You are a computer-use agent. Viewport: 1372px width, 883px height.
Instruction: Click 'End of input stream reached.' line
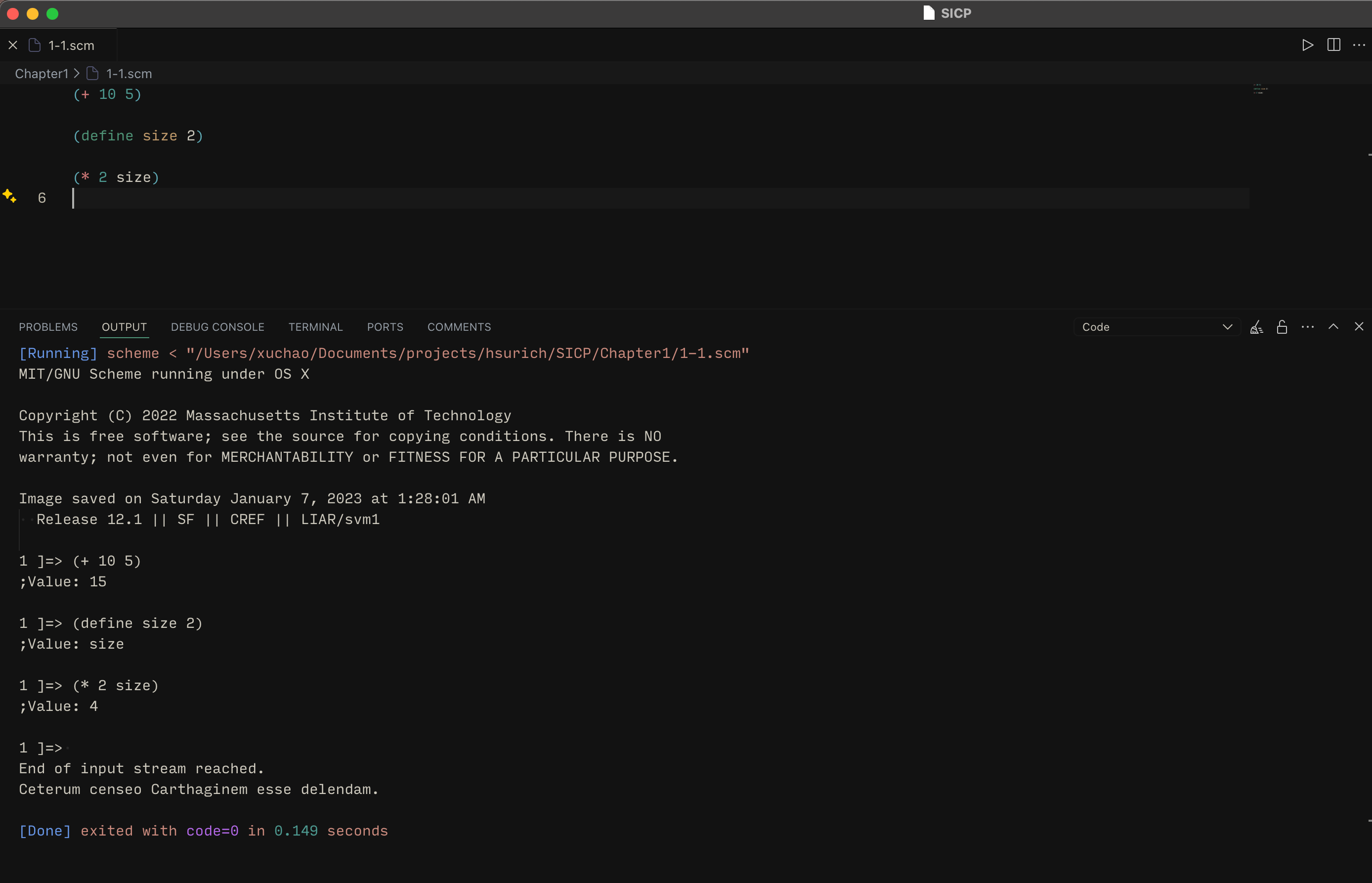tap(141, 769)
